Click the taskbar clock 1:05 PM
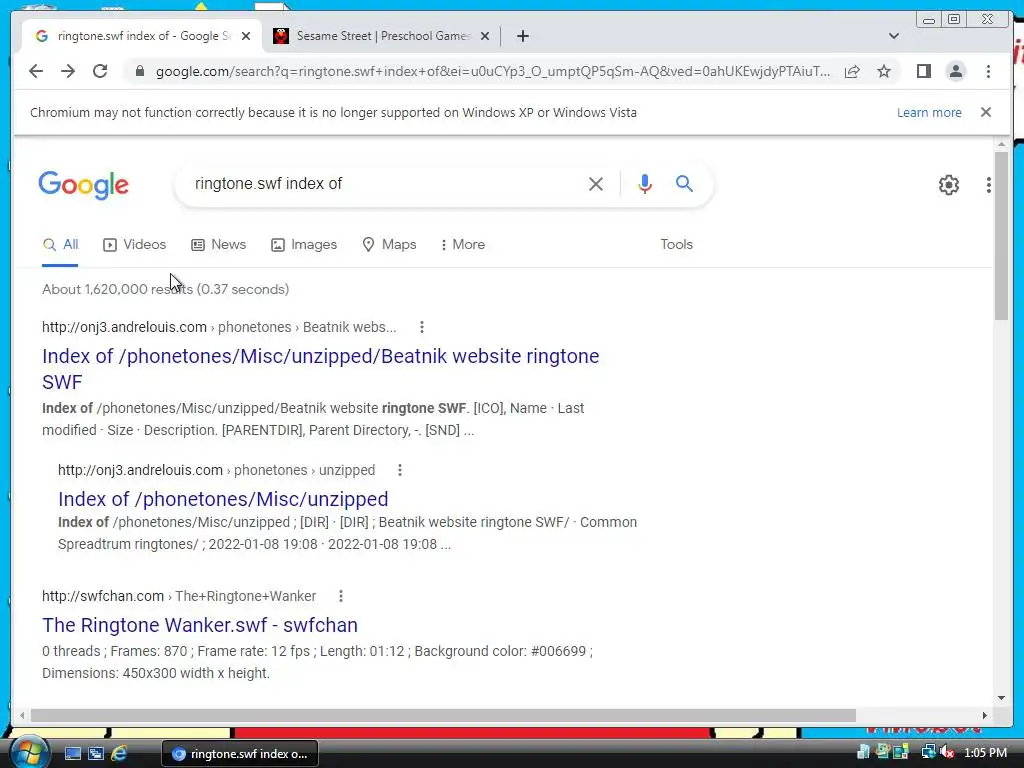Viewport: 1024px width, 768px height. 985,753
